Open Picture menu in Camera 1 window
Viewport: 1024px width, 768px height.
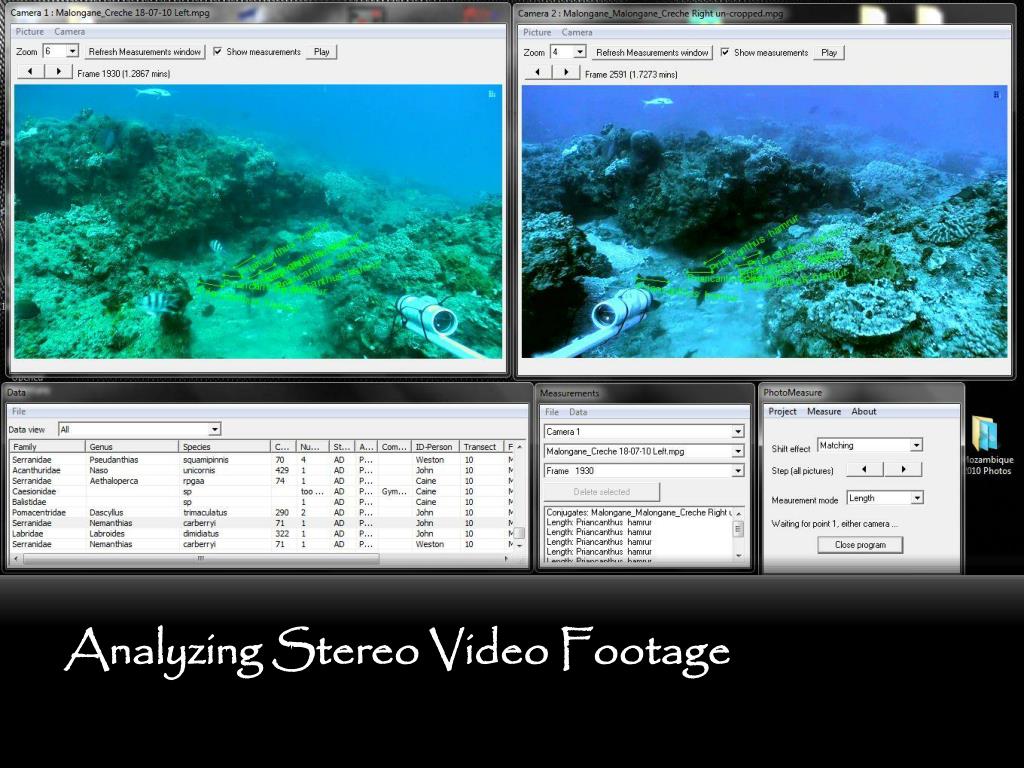tap(29, 31)
